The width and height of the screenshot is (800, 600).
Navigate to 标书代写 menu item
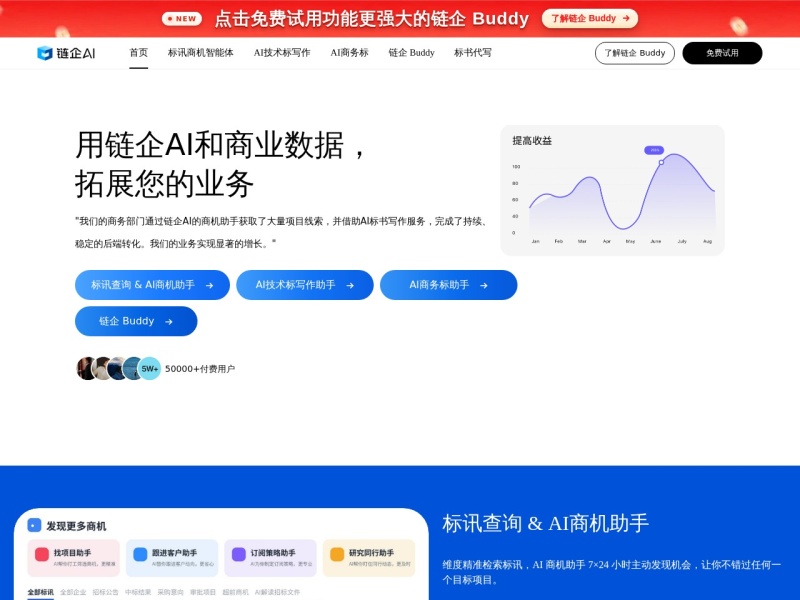click(472, 53)
